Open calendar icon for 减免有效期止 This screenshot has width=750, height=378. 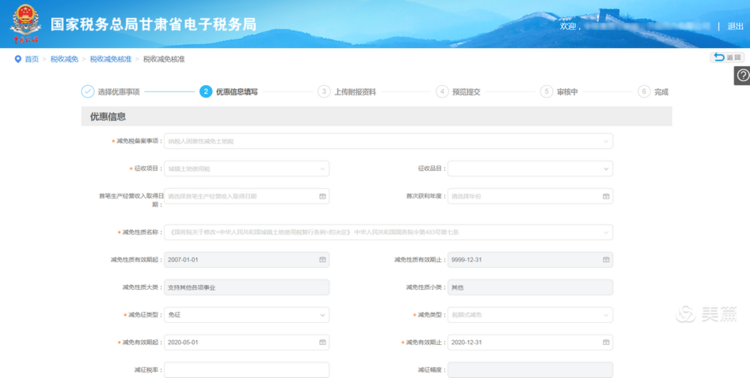tap(606, 343)
